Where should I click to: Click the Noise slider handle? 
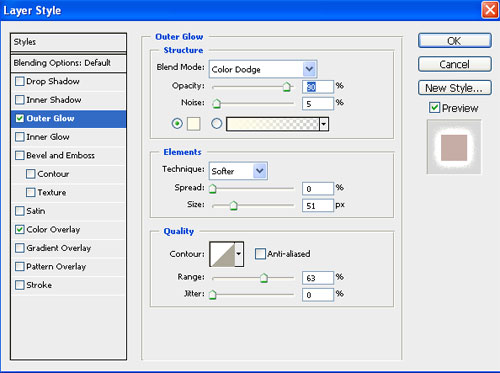coord(216,103)
